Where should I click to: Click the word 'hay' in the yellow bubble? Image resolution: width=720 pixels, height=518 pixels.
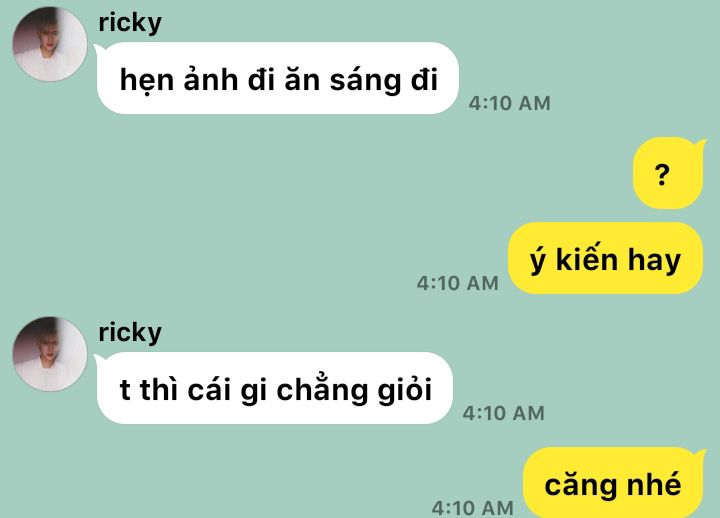pyautogui.click(x=654, y=260)
